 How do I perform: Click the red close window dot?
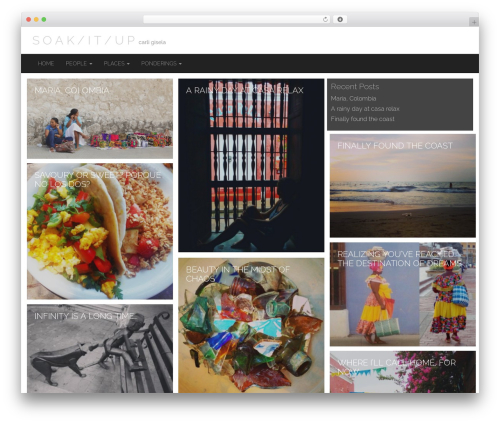click(x=29, y=20)
